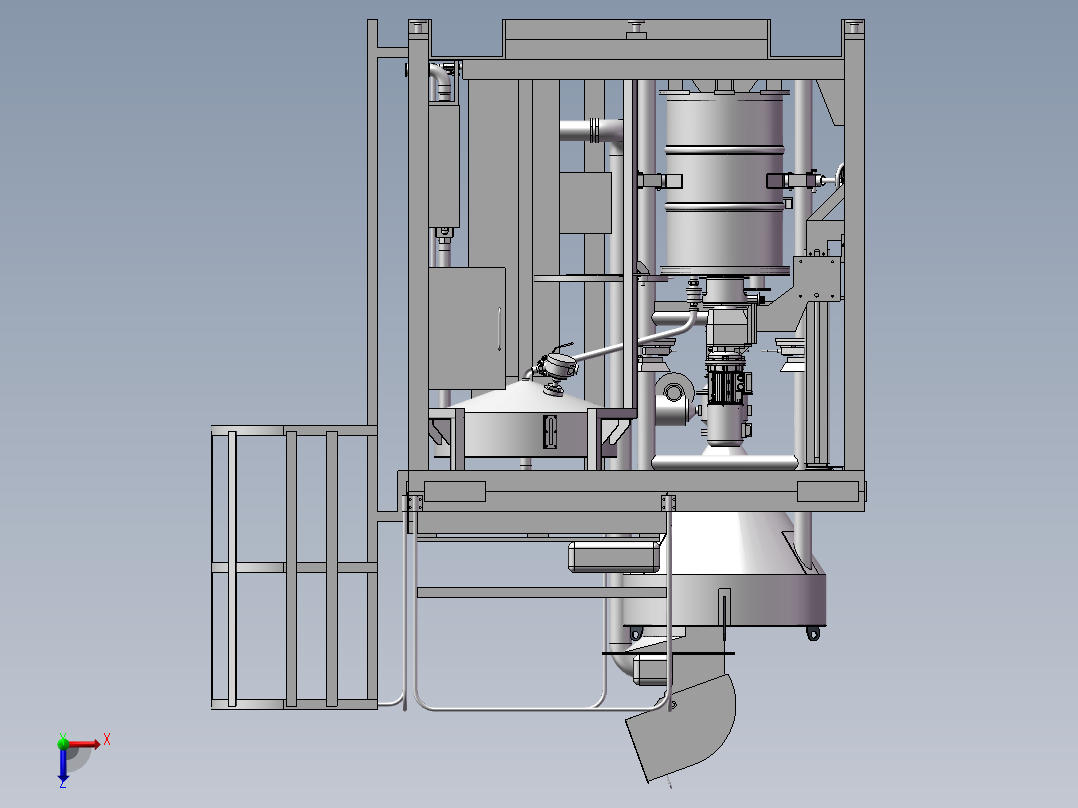Click the red X axis of the triad
The height and width of the screenshot is (808, 1078).
85,743
